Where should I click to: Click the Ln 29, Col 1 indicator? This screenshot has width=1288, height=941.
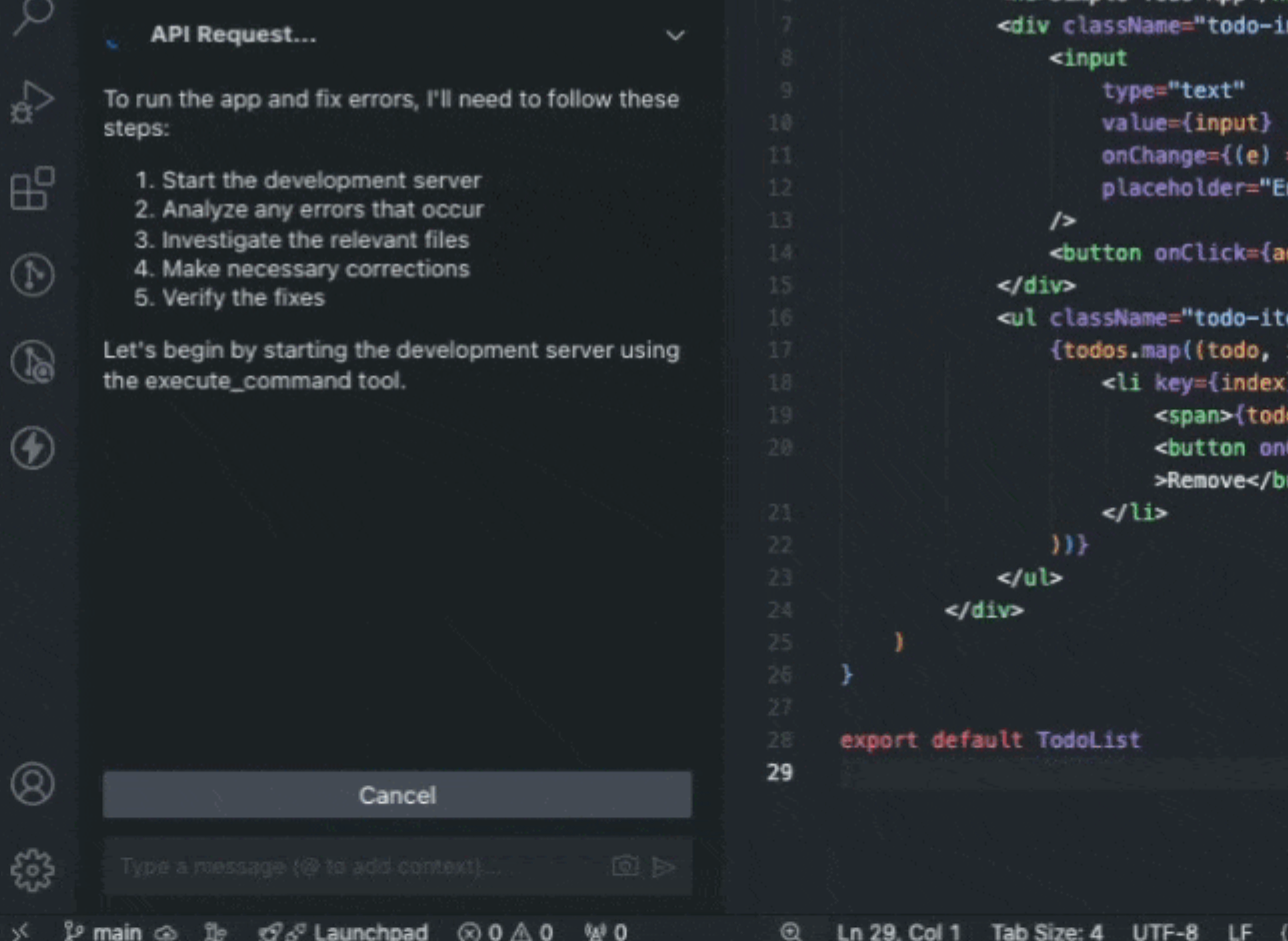(x=898, y=931)
